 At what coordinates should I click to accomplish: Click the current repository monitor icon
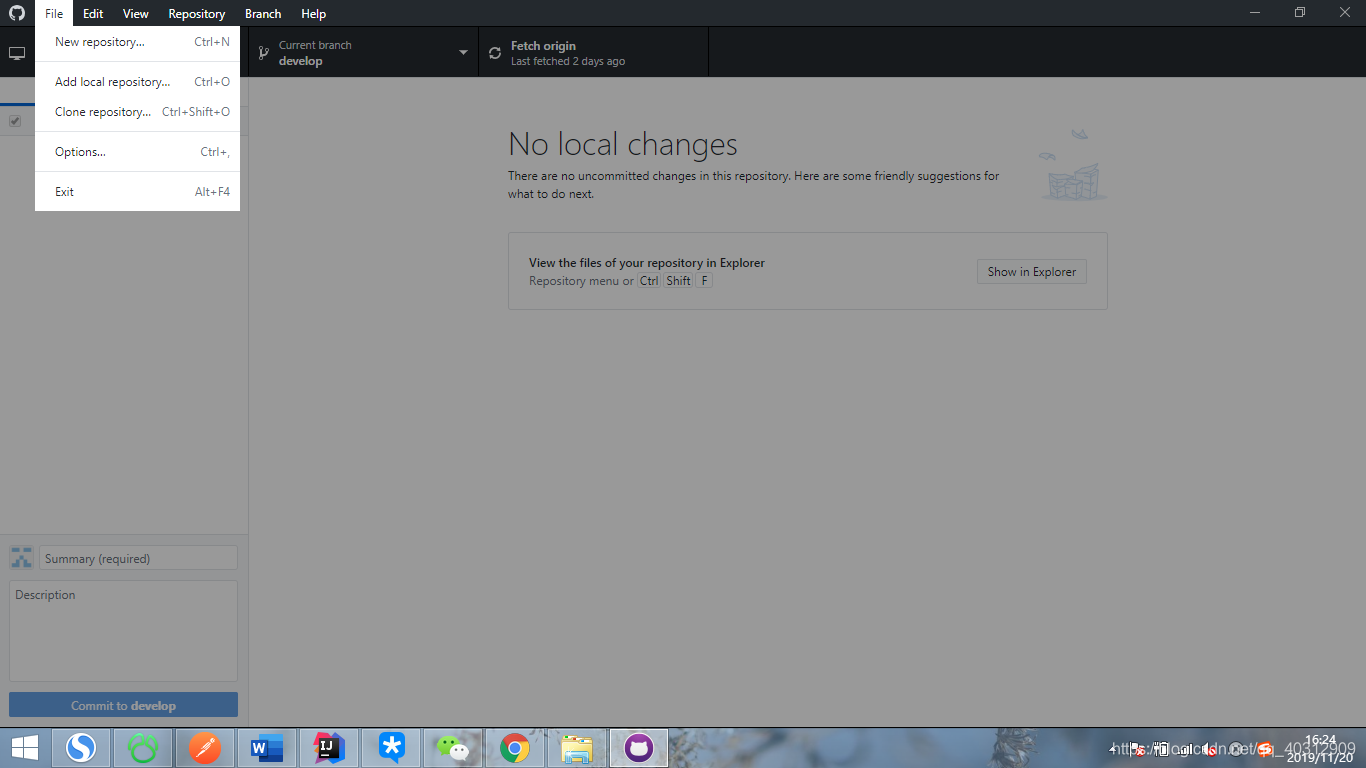(17, 53)
